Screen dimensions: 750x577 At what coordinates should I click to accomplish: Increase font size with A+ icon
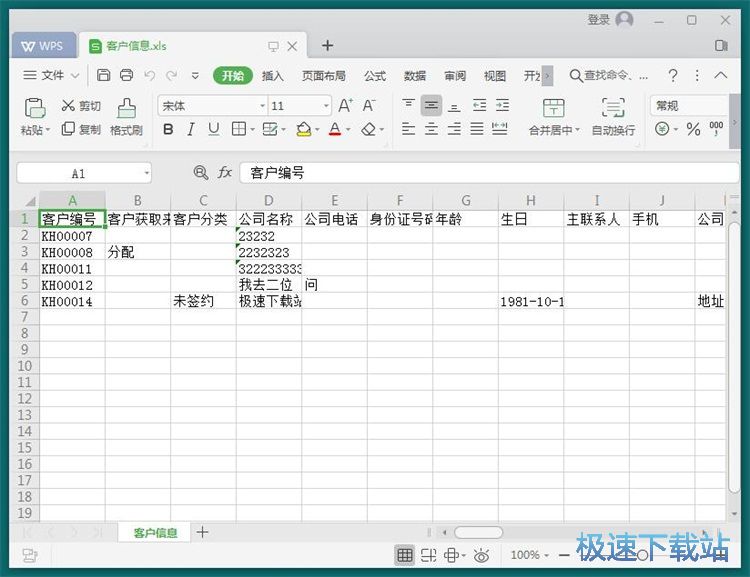pyautogui.click(x=345, y=105)
